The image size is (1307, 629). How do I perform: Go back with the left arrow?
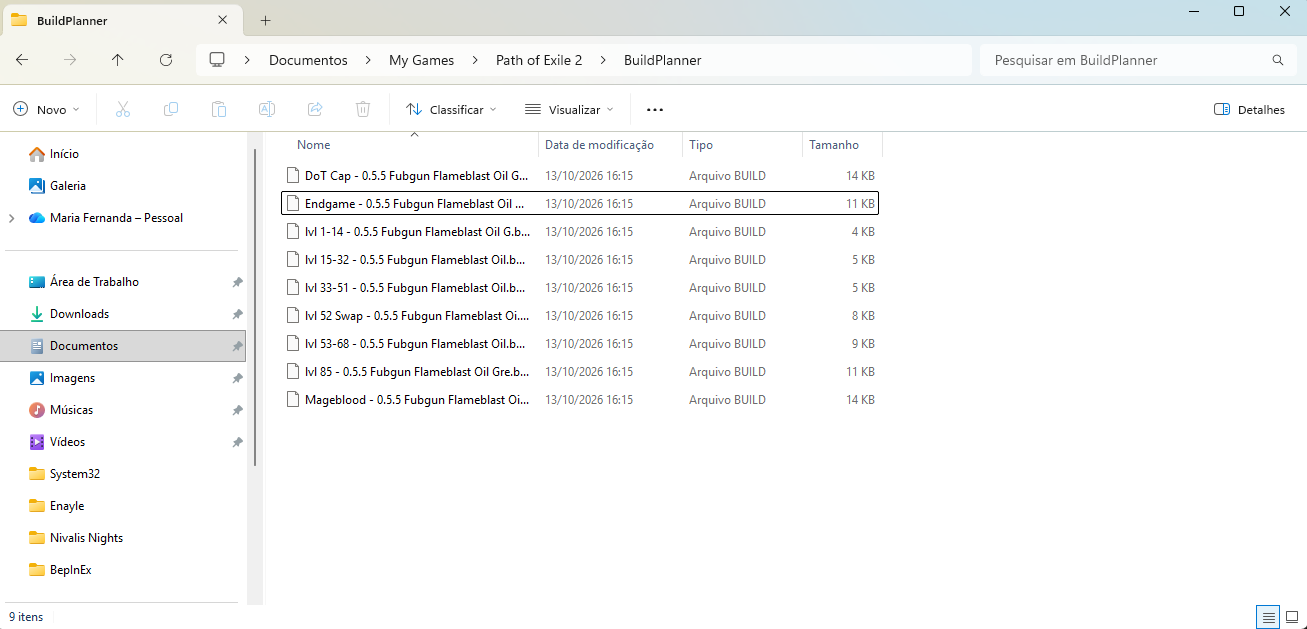22,60
